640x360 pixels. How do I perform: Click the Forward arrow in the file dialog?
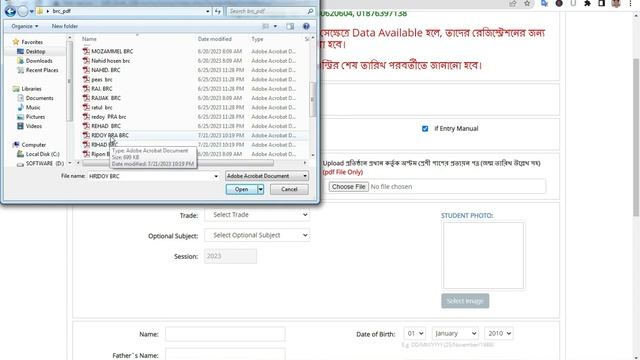click(x=23, y=11)
